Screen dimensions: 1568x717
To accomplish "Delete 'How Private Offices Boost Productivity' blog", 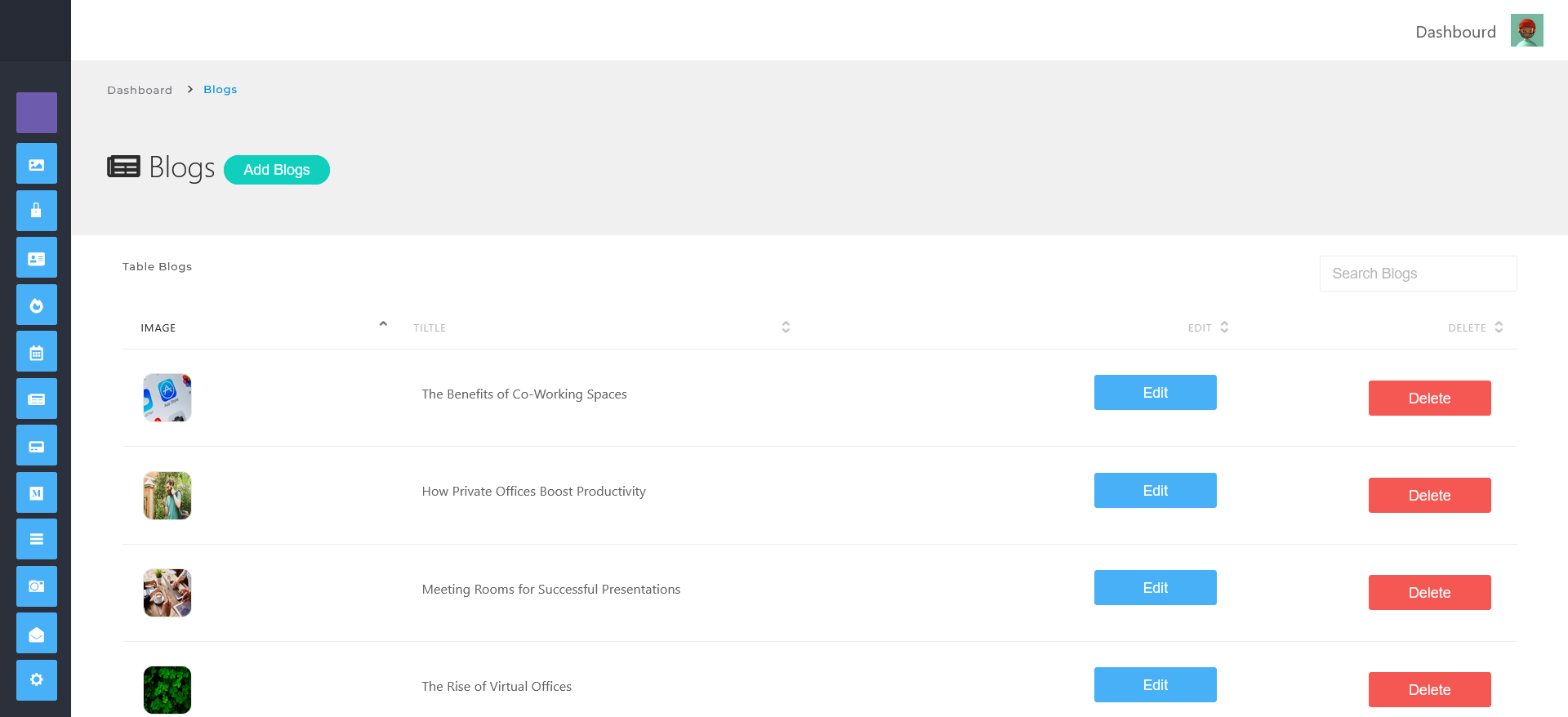I will point(1429,496).
